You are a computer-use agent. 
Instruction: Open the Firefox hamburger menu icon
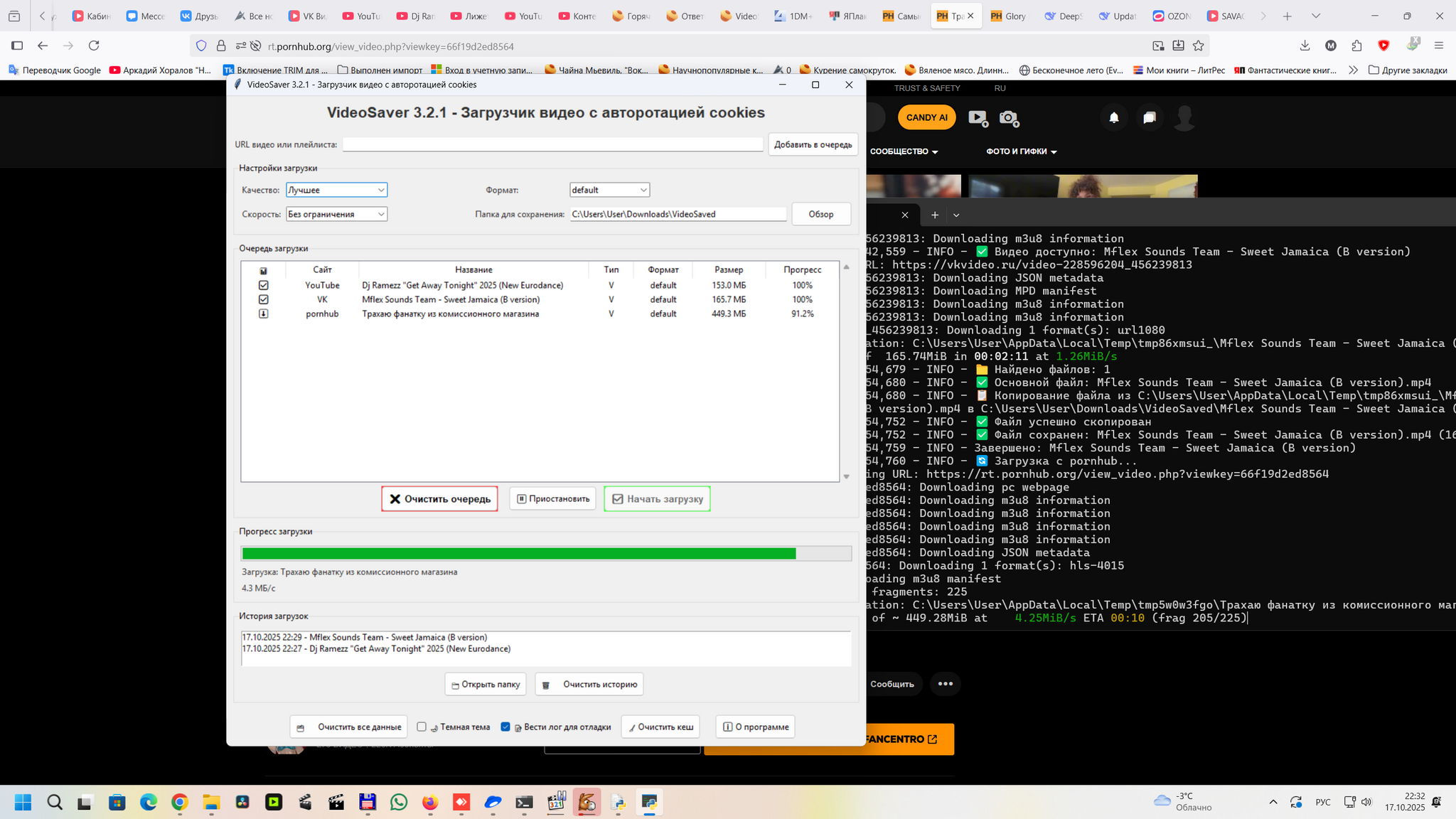[x=1439, y=45]
